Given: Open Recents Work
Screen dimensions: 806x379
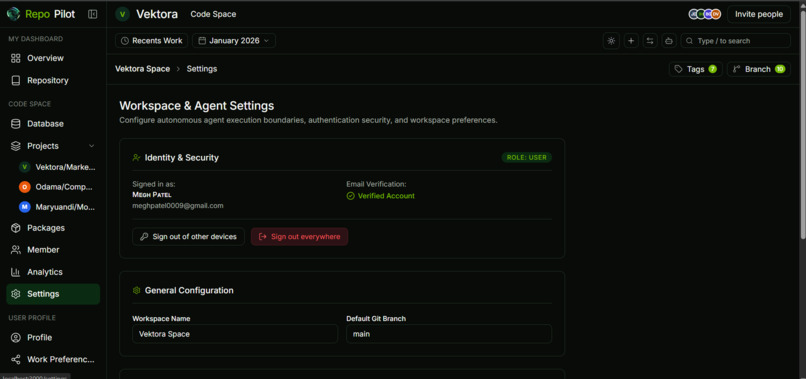Looking at the screenshot, I should pos(152,41).
